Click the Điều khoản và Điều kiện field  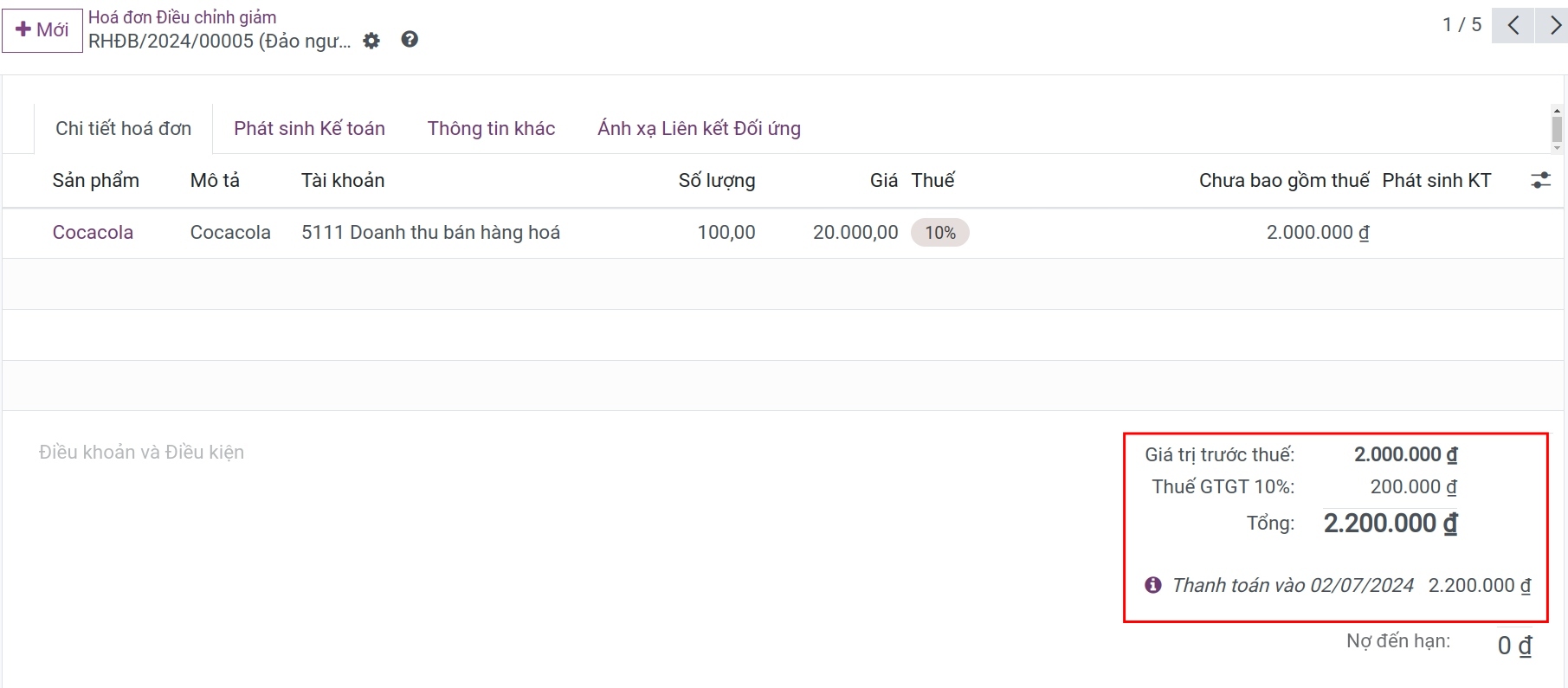(x=141, y=453)
